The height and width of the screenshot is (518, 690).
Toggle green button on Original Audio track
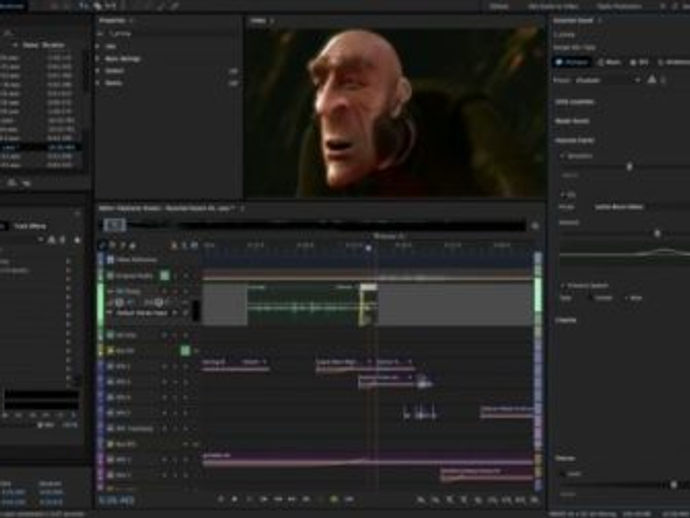pos(165,276)
